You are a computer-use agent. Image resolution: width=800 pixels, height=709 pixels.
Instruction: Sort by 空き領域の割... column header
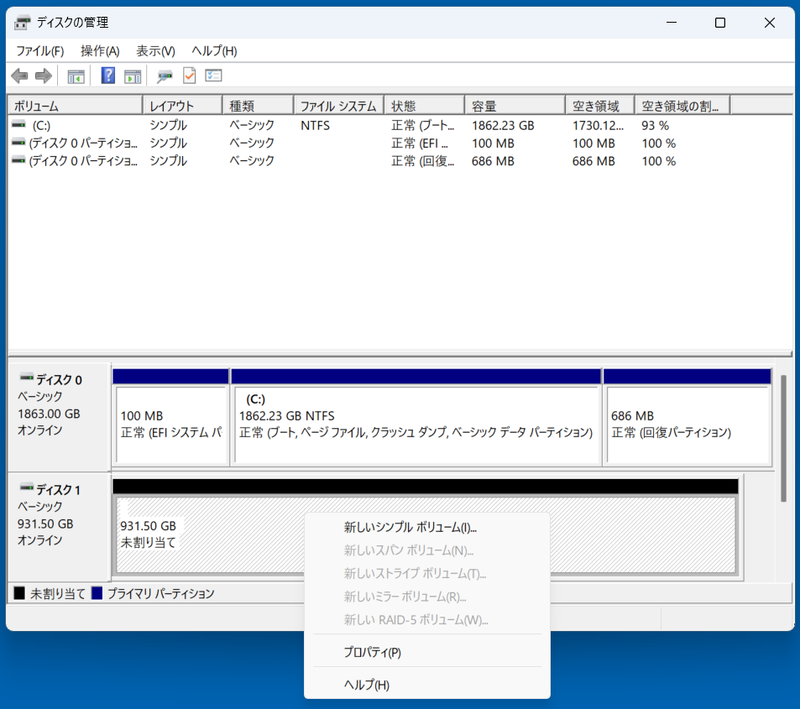click(682, 106)
